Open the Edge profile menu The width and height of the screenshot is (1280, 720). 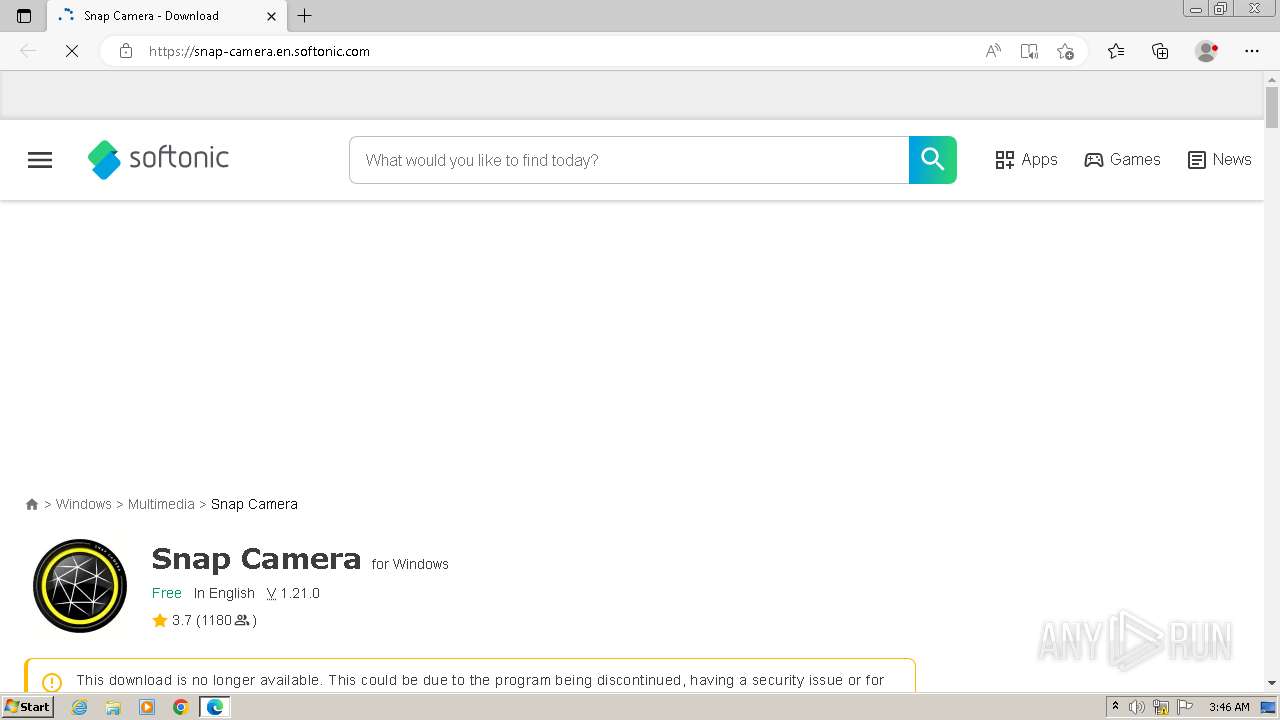1206,51
